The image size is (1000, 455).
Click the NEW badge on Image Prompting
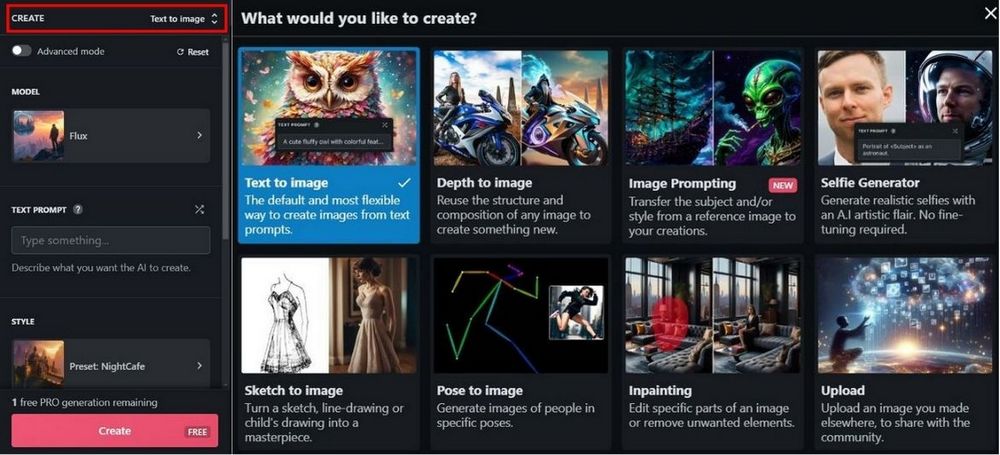point(783,185)
